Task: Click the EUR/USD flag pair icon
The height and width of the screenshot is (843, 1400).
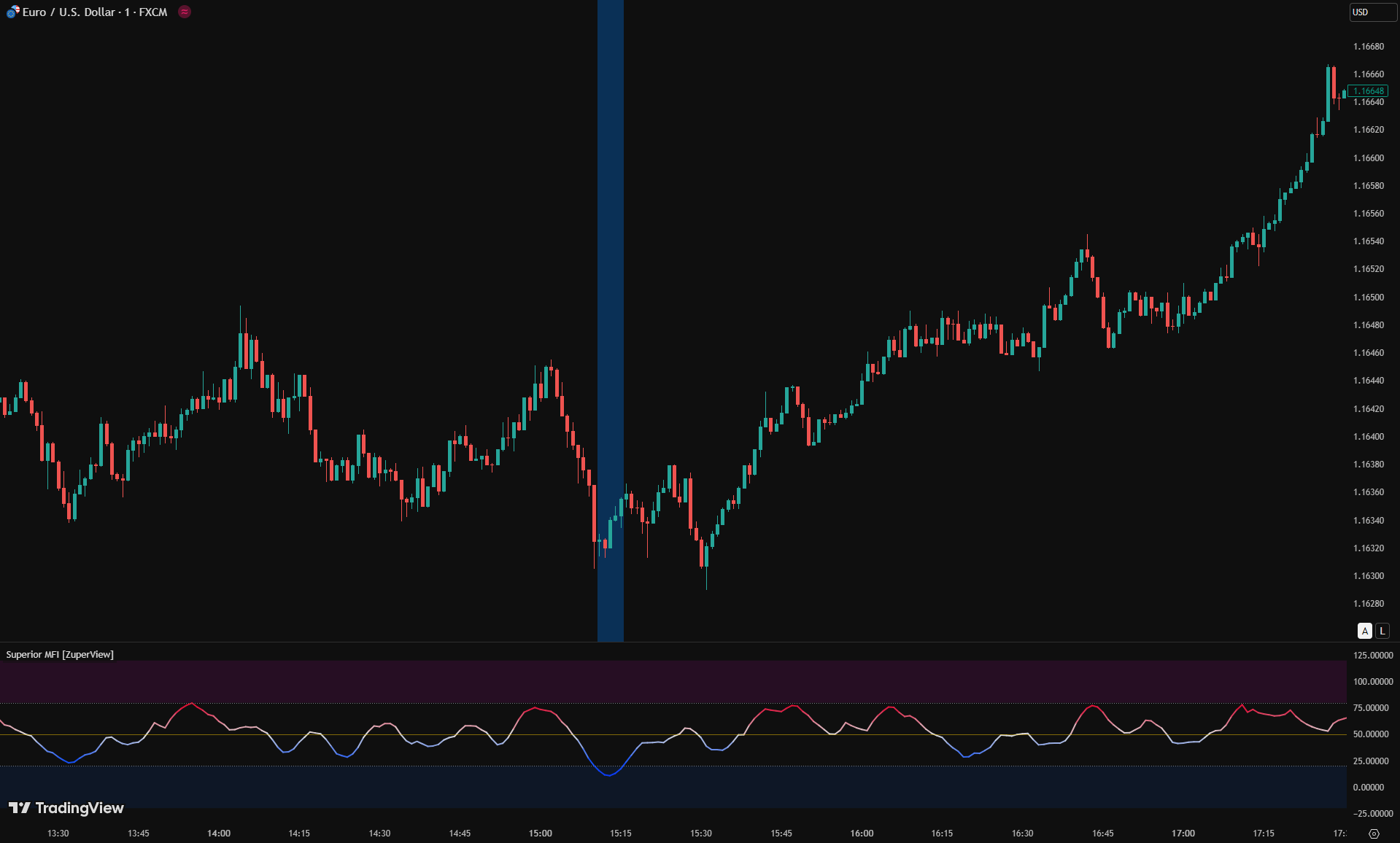Action: pos(12,12)
